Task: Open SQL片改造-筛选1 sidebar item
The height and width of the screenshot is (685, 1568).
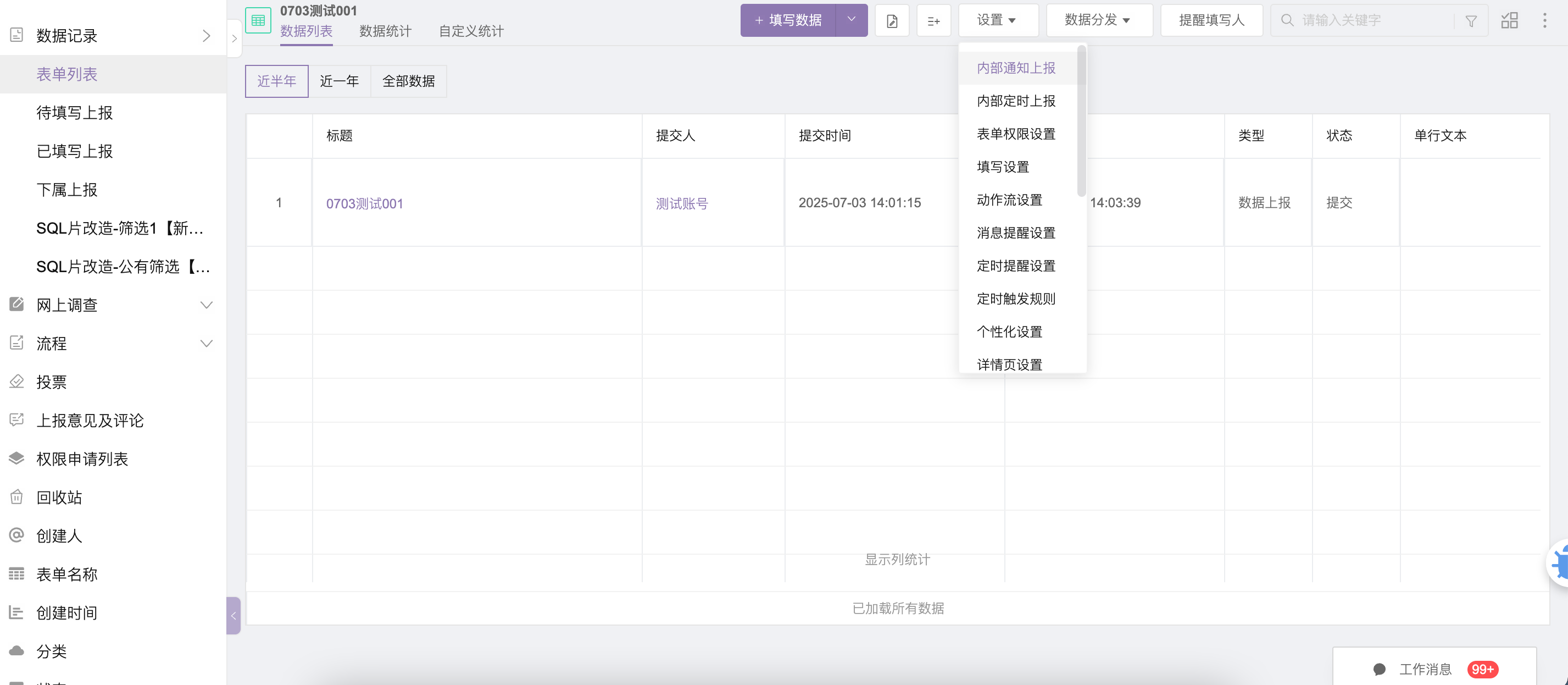Action: click(x=113, y=228)
